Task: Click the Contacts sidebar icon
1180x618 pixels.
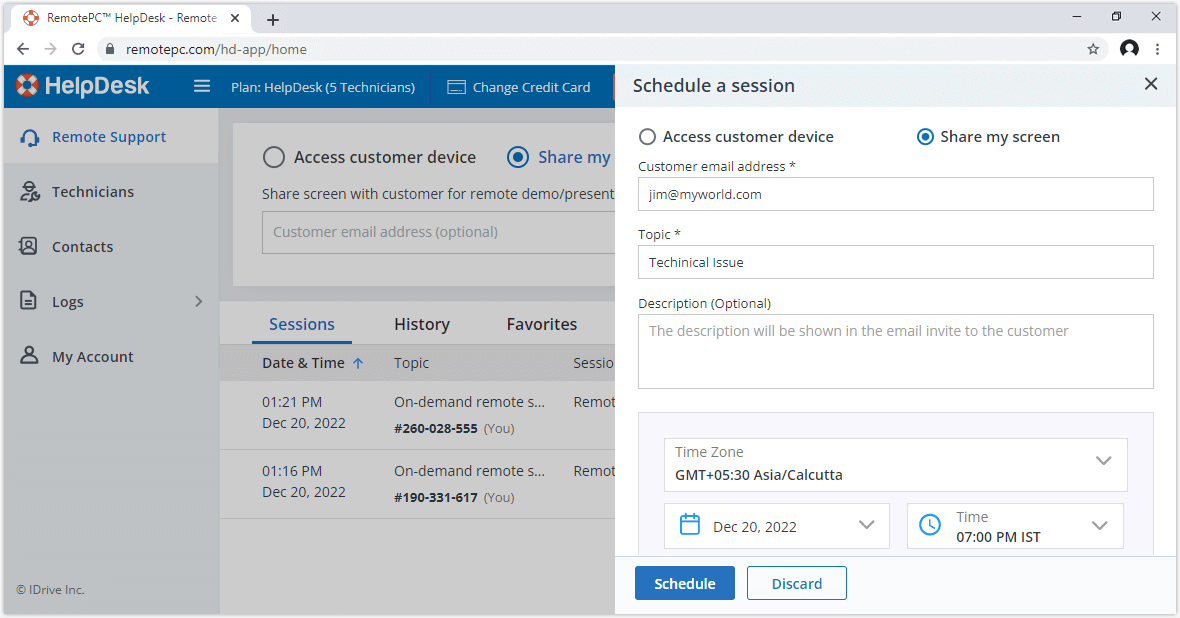Action: click(x=29, y=246)
